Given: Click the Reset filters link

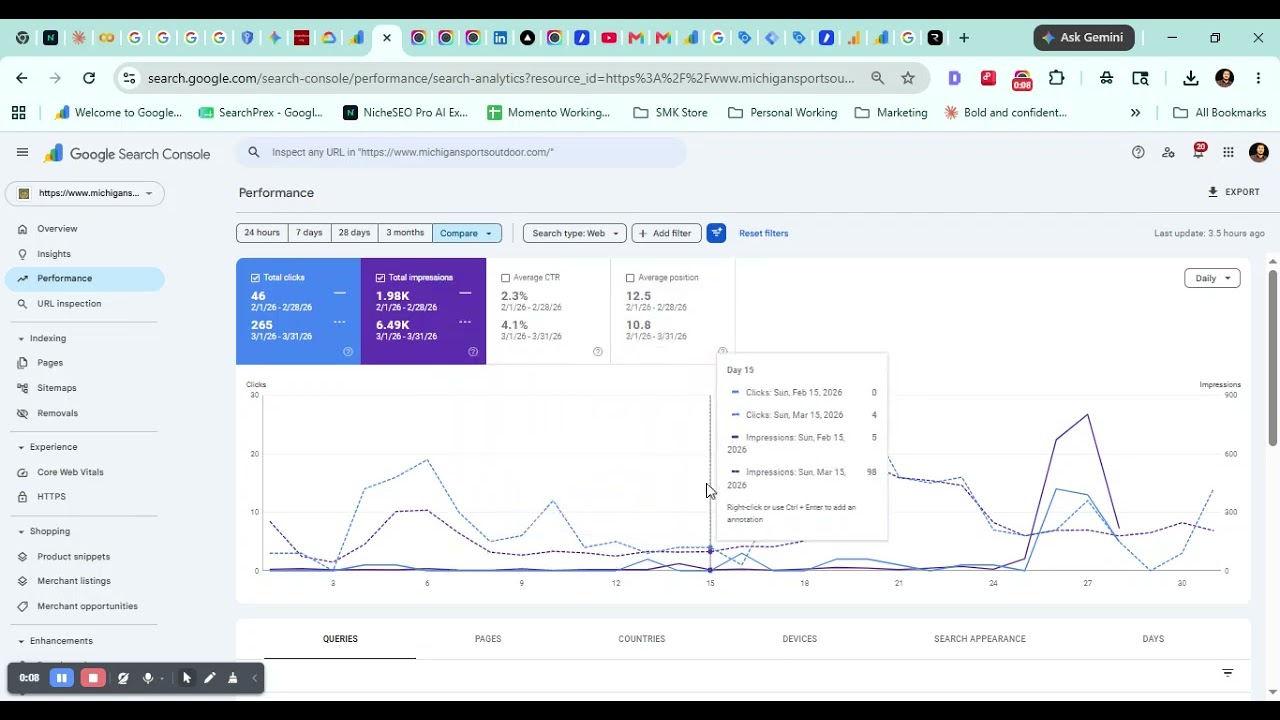Looking at the screenshot, I should coord(764,233).
